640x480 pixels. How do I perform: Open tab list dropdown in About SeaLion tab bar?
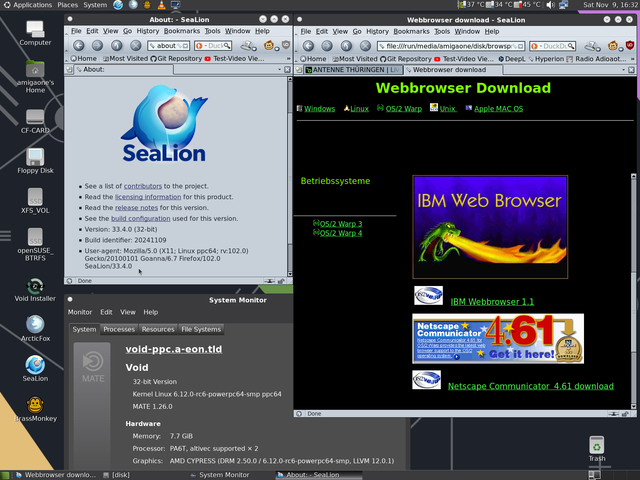279,70
